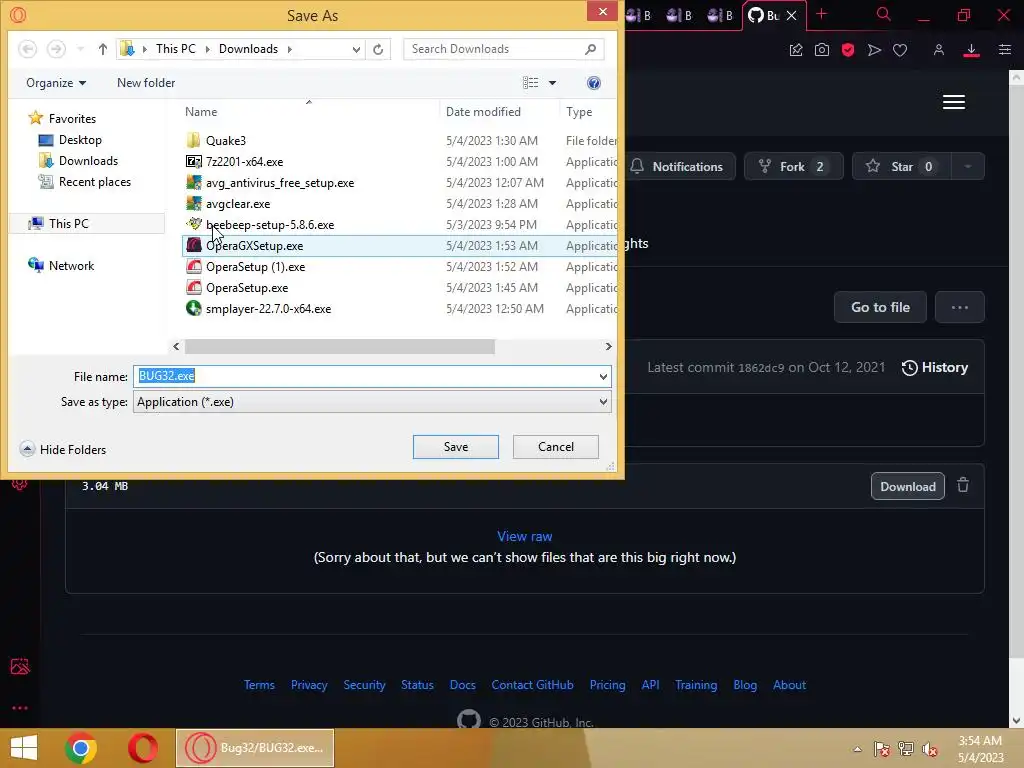The image size is (1024, 768).
Task: Collapse folder pane with Hide Folders
Action: [63, 449]
